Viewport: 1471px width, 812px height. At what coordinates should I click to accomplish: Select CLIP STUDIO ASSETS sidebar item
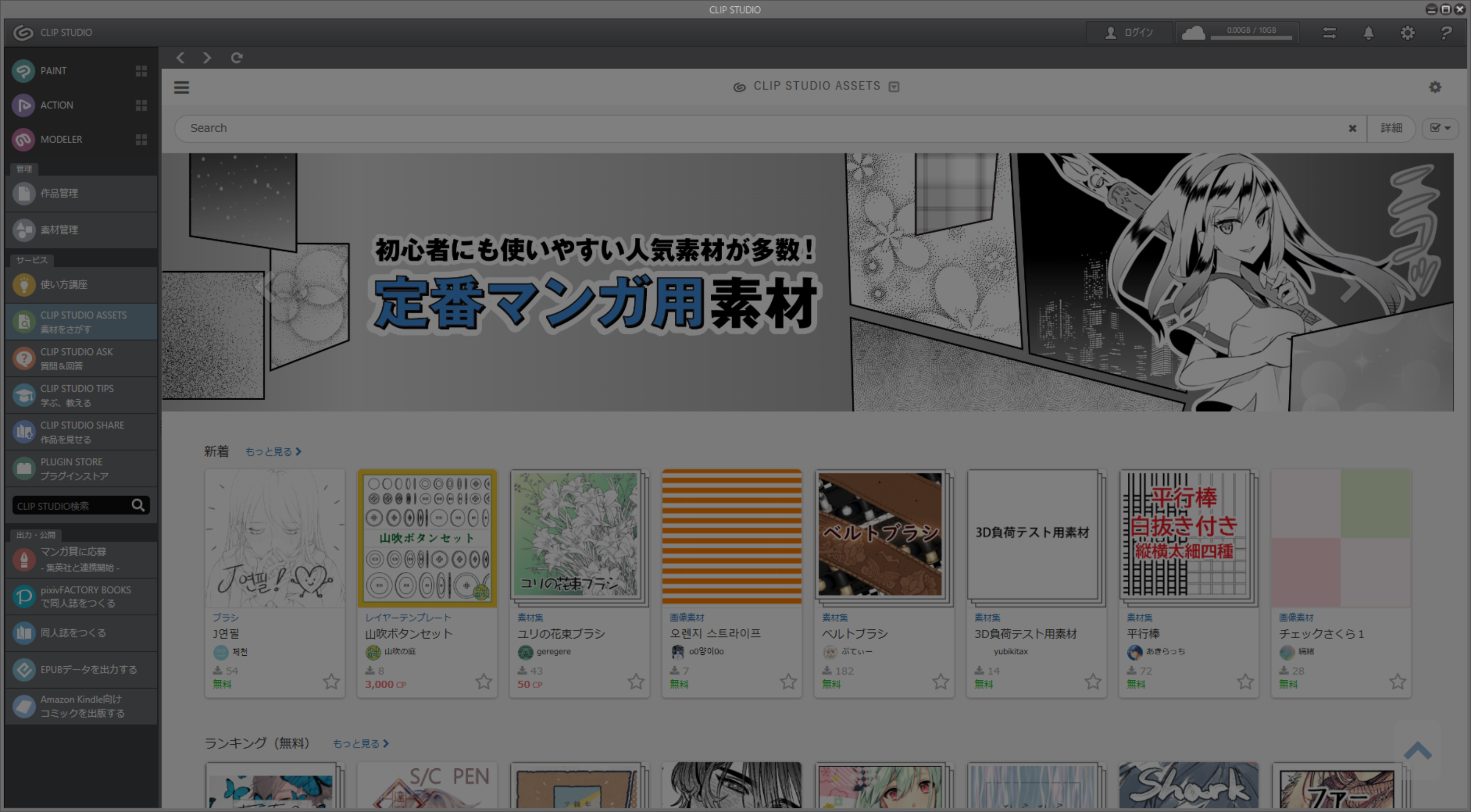pyautogui.click(x=81, y=322)
